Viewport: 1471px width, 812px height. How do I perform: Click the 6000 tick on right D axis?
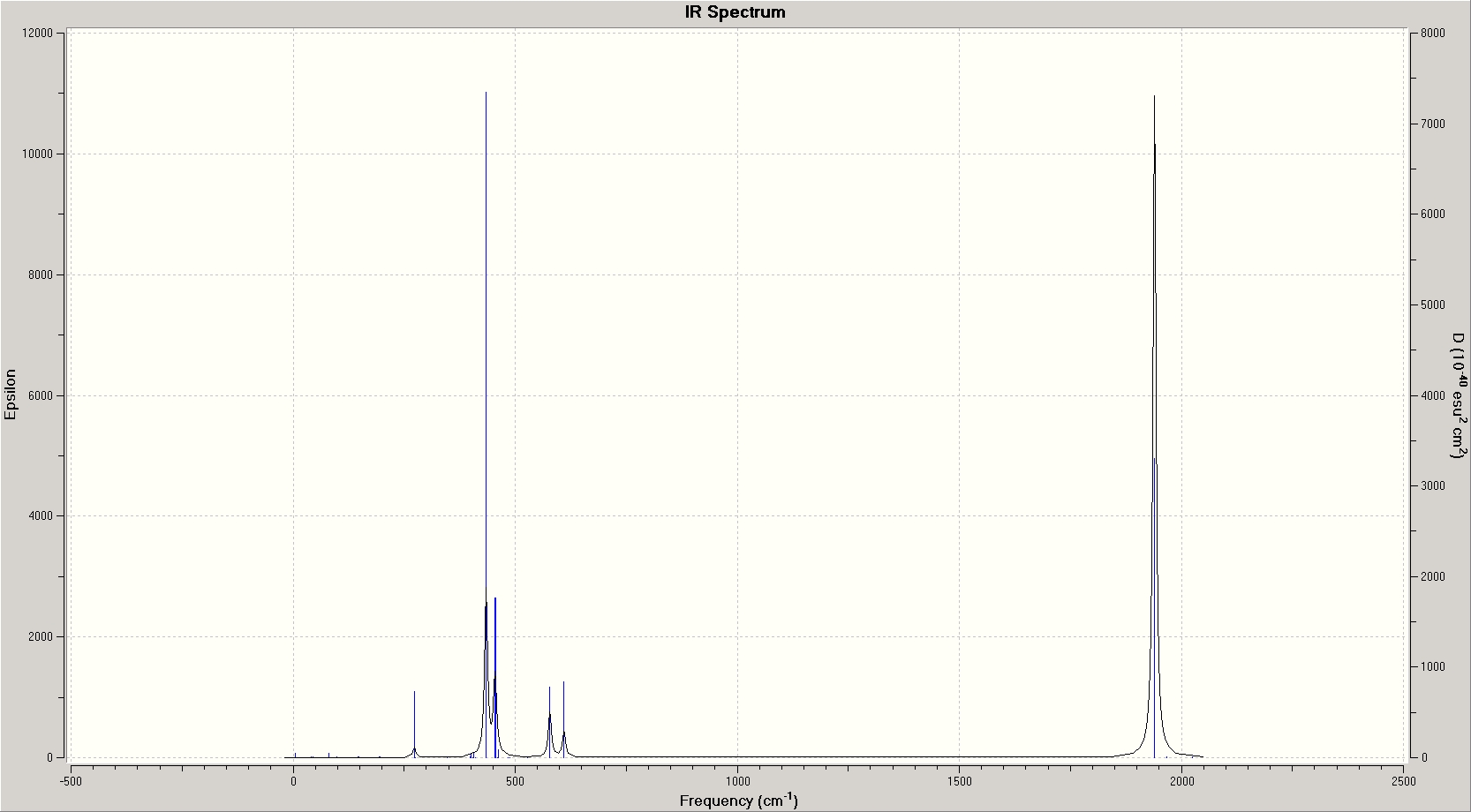point(1433,214)
